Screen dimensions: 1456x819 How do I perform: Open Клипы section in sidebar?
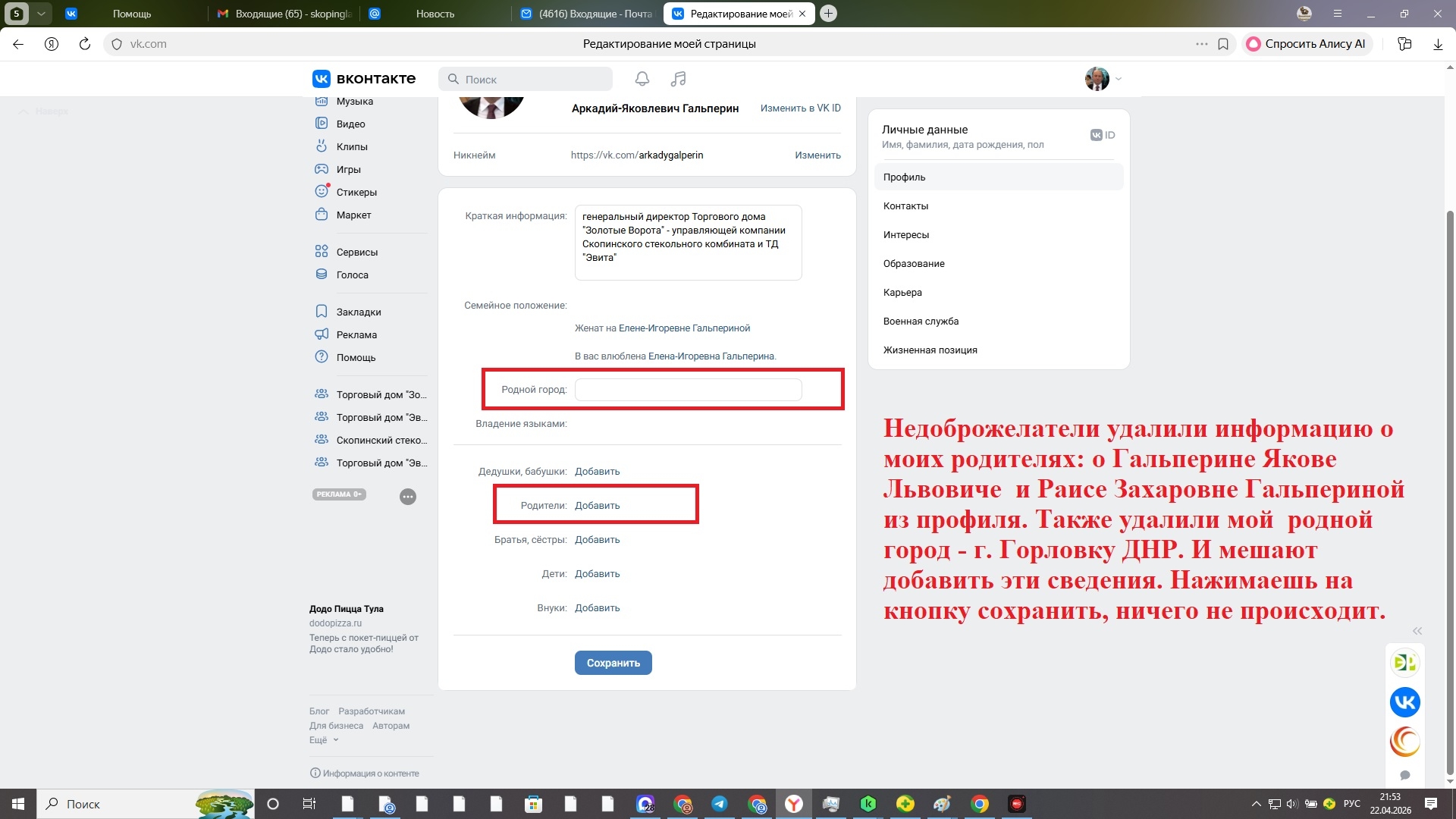point(351,146)
